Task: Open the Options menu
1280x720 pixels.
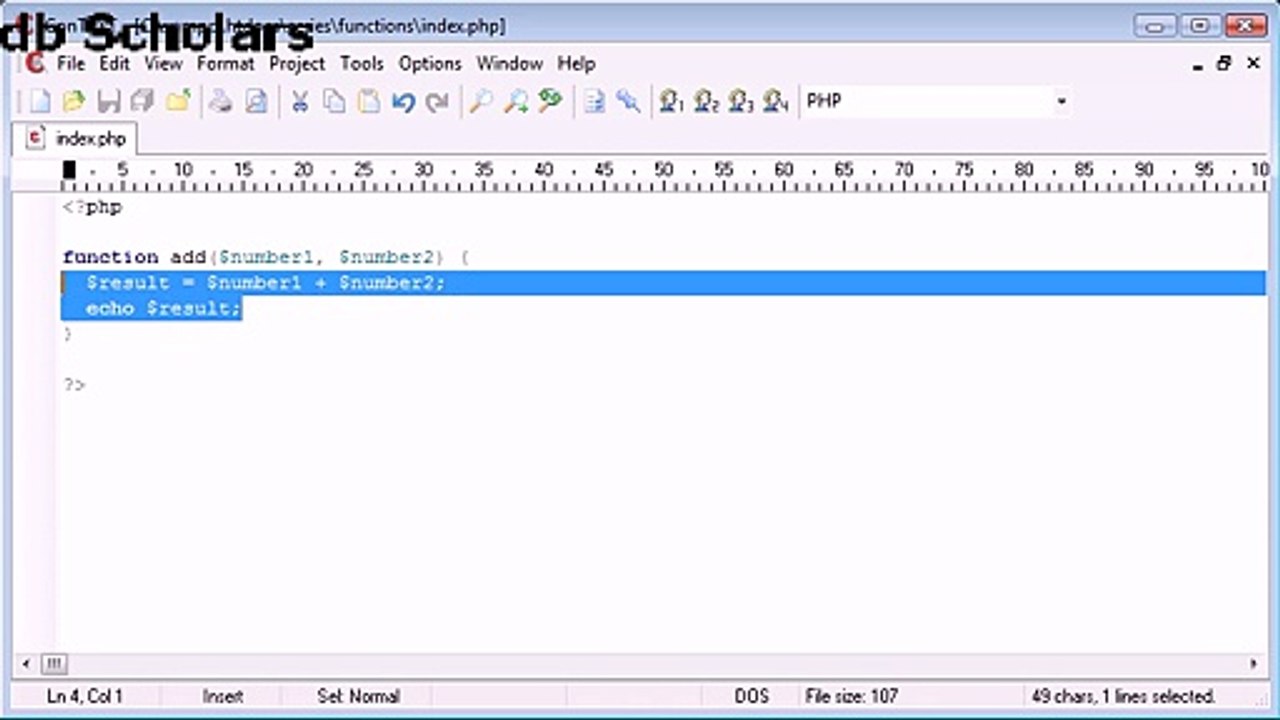Action: 430,63
